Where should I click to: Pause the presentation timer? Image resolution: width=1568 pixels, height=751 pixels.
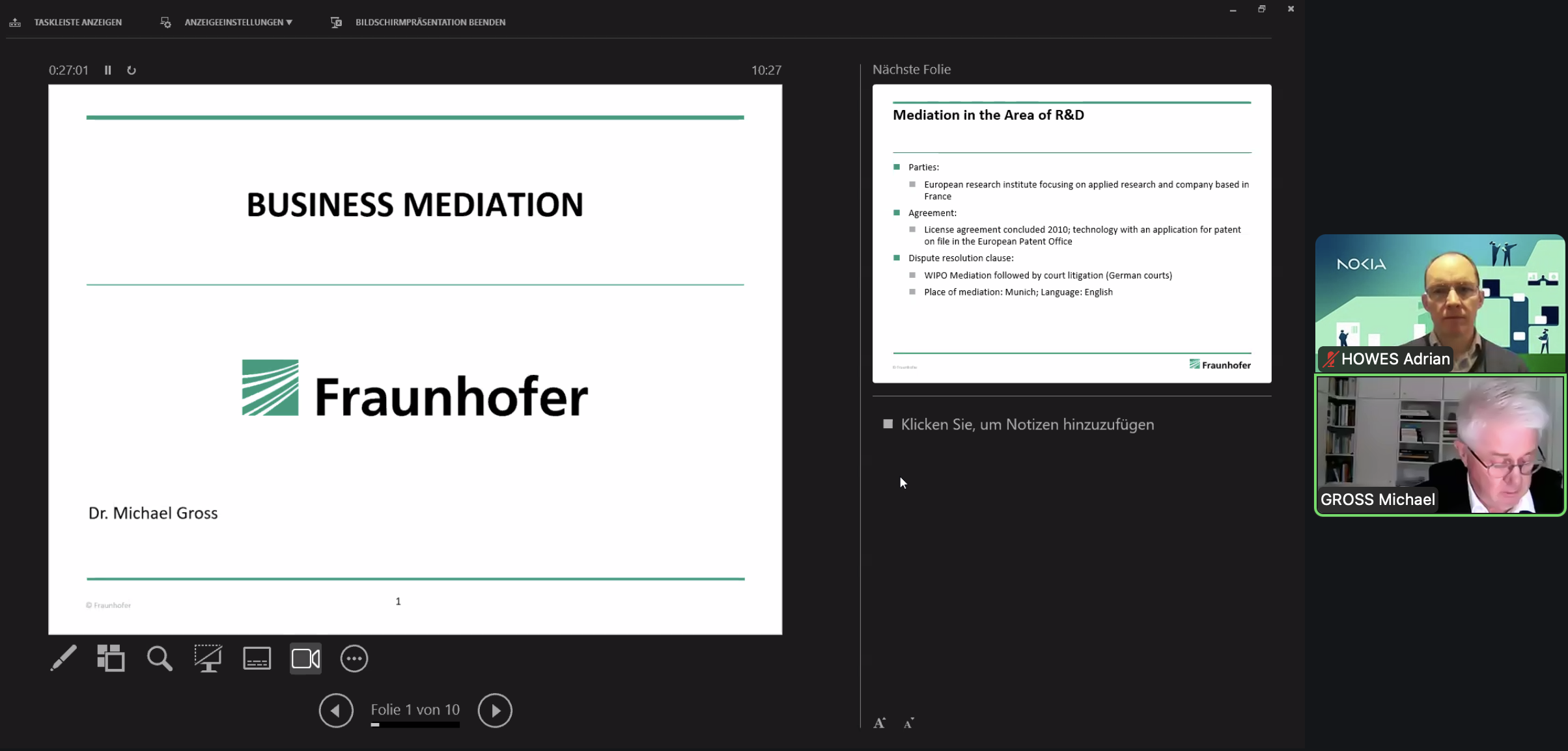coord(108,70)
